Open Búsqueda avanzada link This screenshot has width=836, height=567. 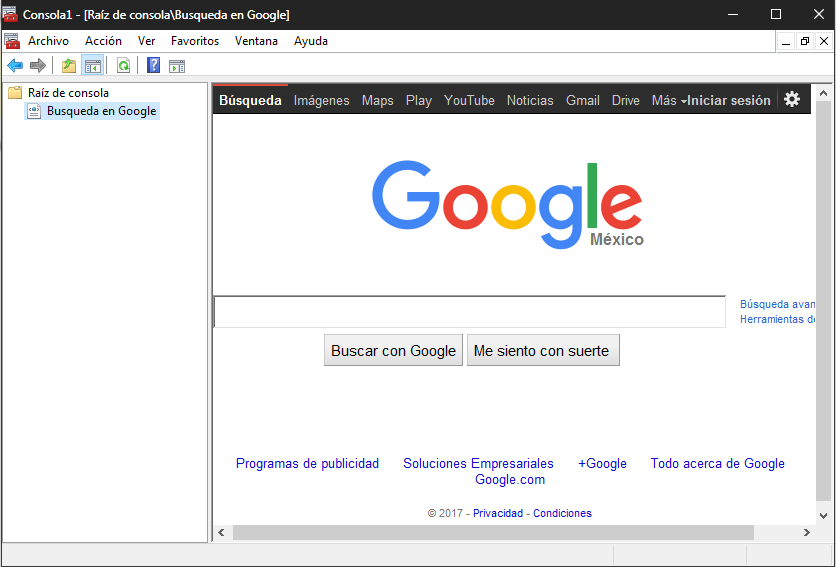point(777,304)
